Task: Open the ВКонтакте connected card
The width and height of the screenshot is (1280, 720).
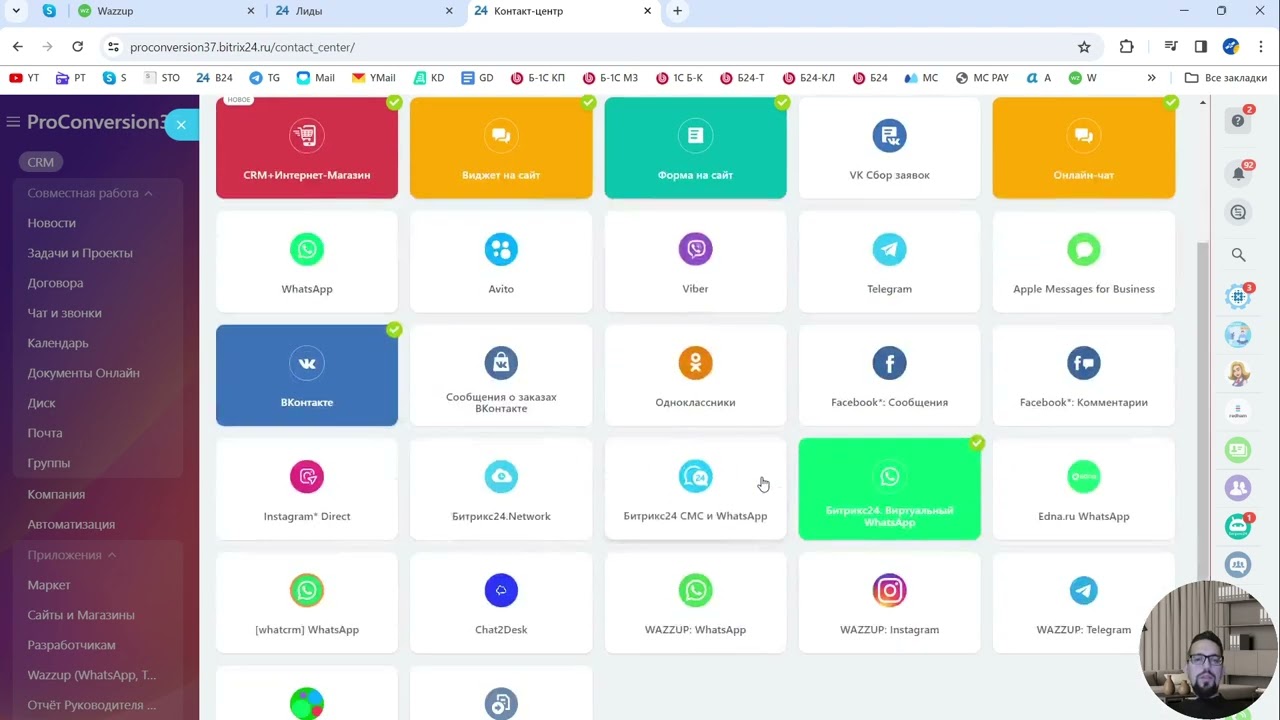Action: point(307,376)
